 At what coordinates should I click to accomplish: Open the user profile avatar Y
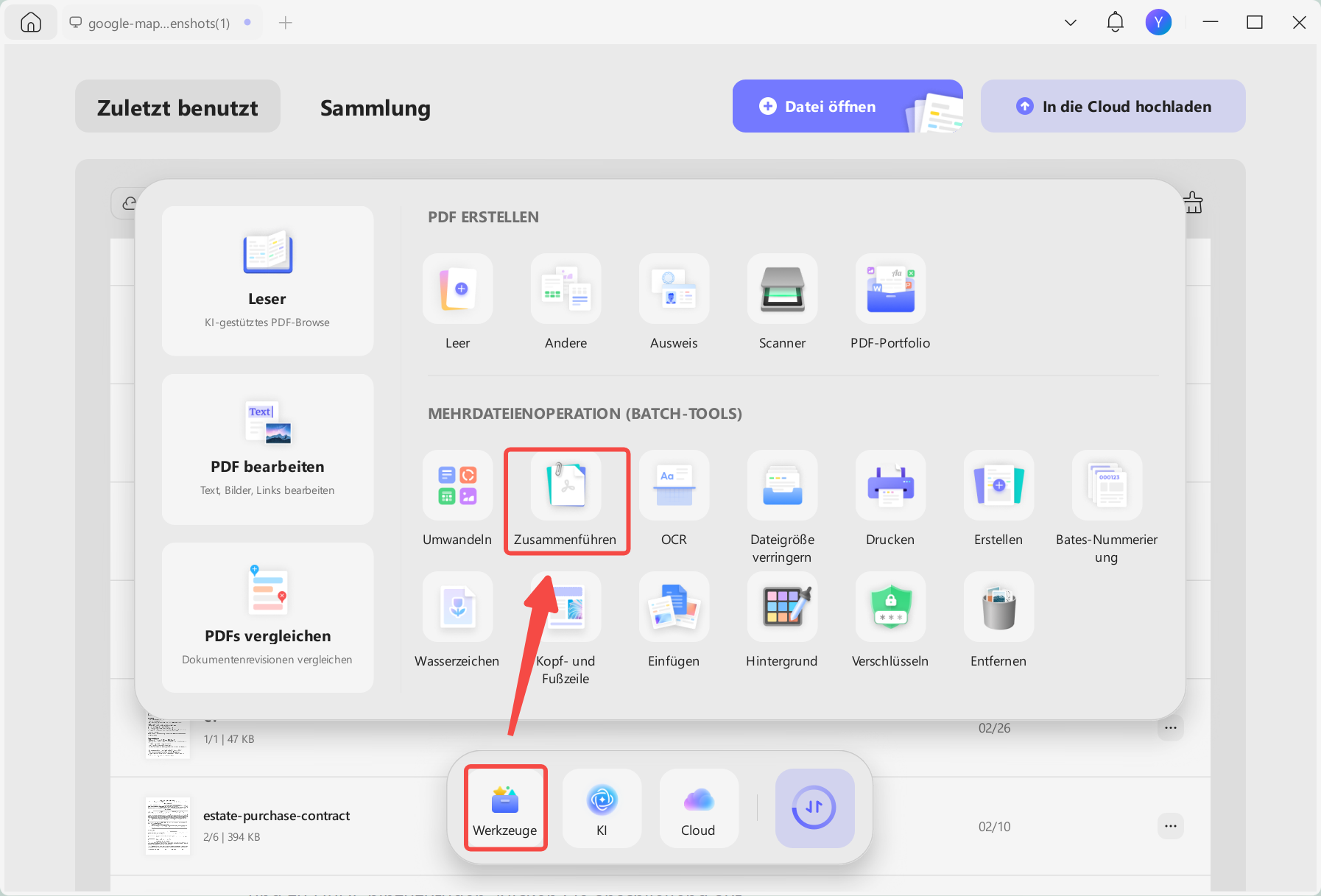(1158, 22)
